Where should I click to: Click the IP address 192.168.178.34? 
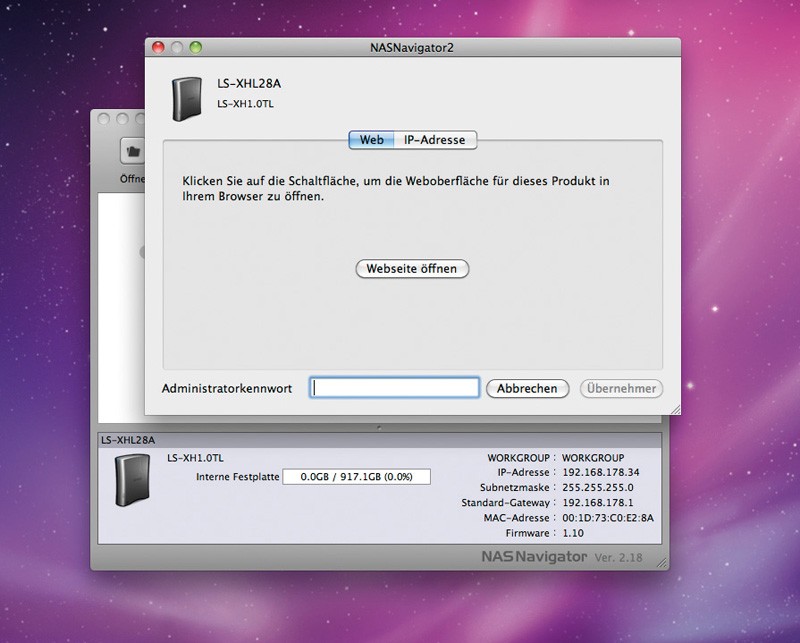pyautogui.click(x=601, y=473)
